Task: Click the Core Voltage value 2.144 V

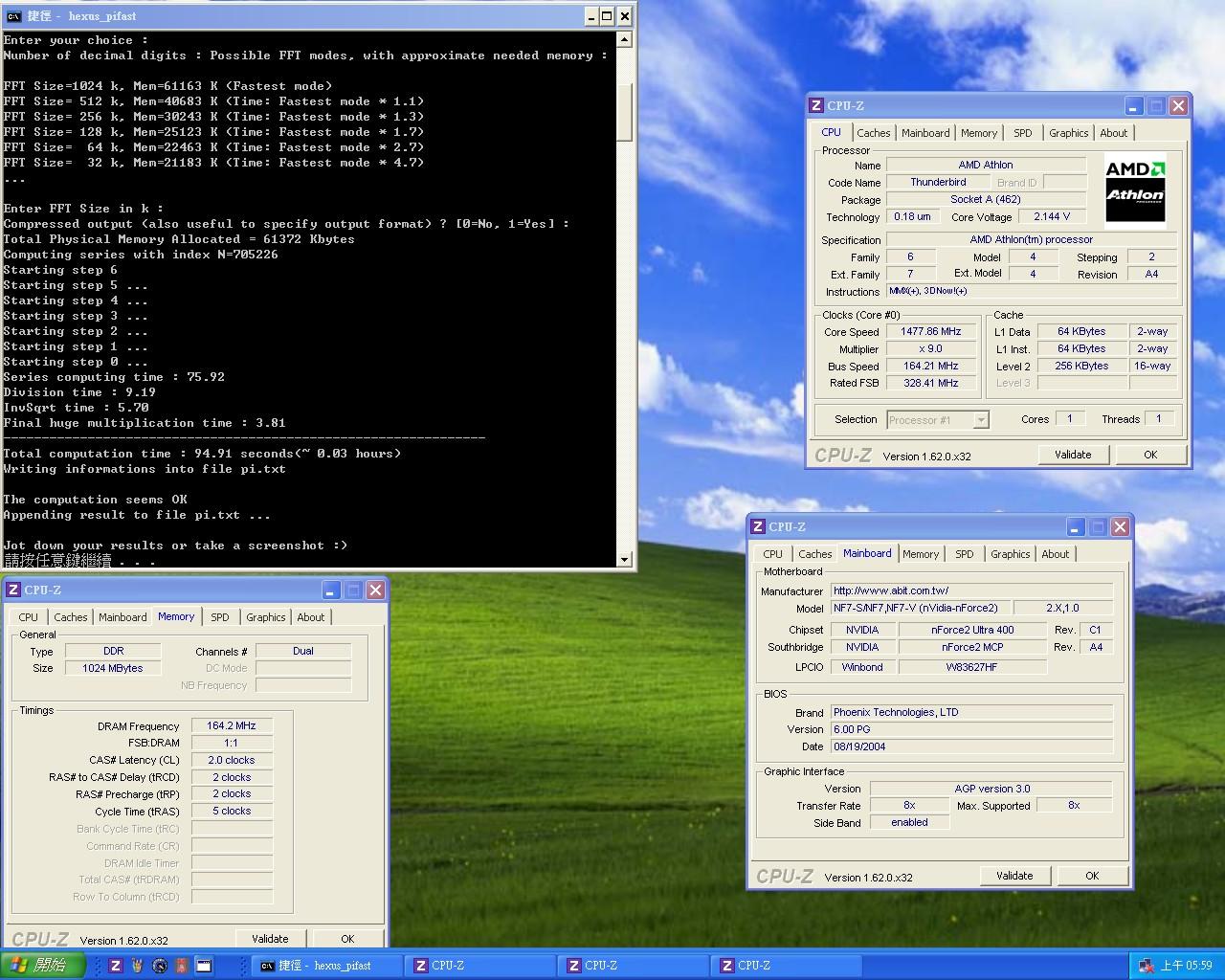Action: coord(1052,216)
